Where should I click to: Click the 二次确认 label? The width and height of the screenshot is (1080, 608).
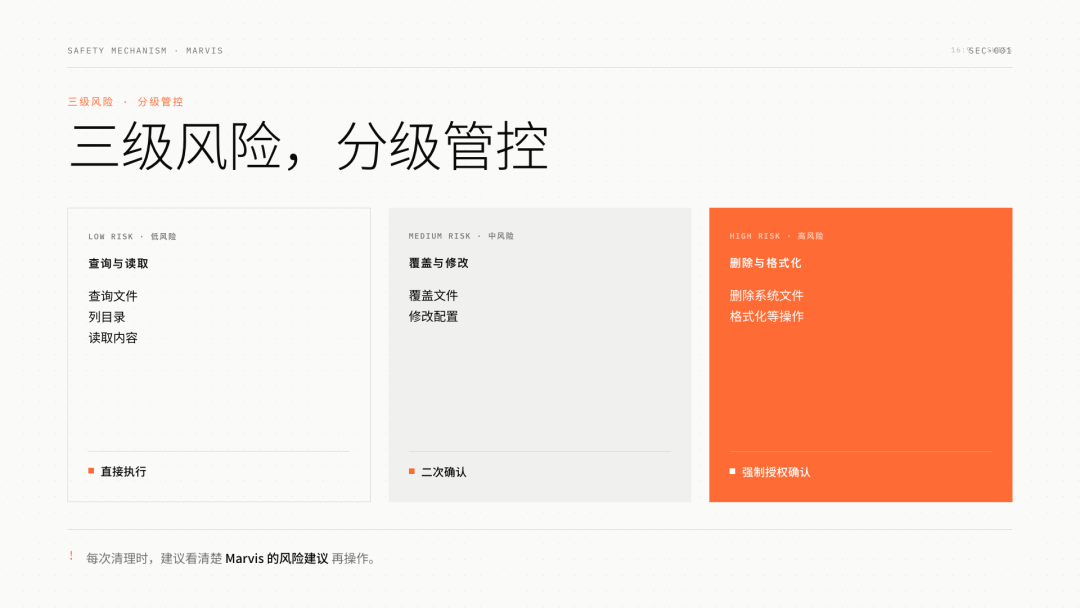click(444, 472)
